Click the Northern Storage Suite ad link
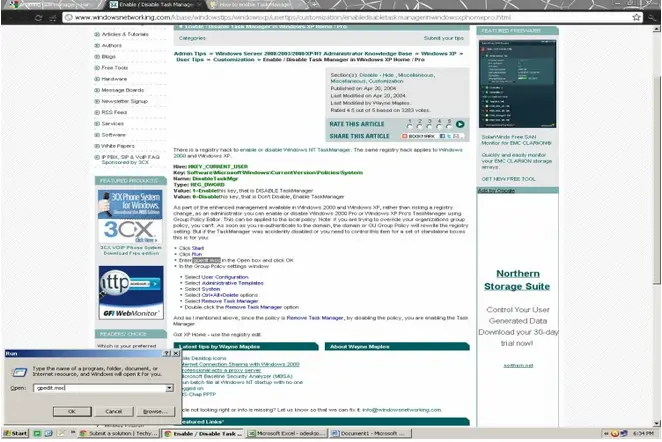 (517, 280)
